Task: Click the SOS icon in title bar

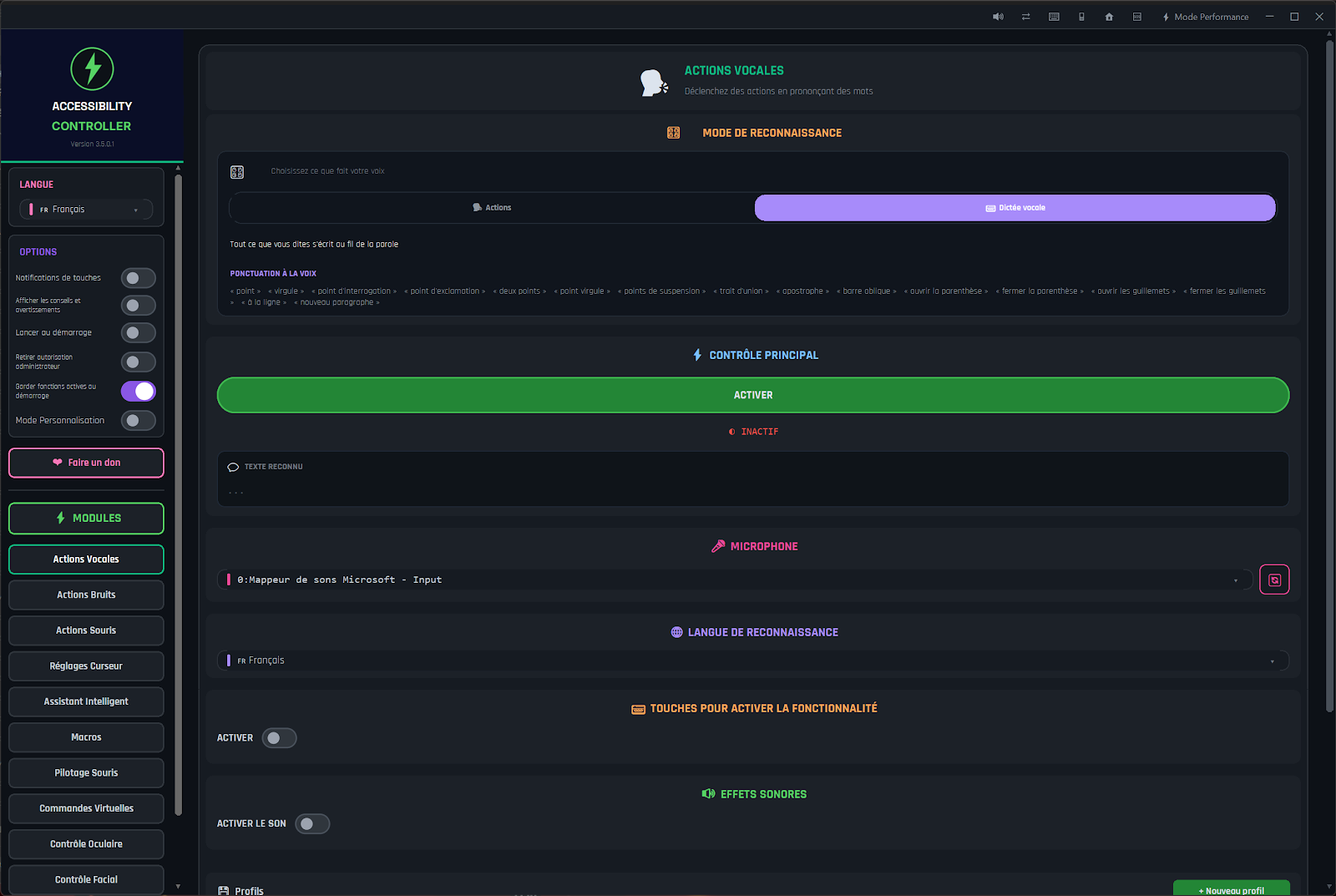Action: (1136, 17)
